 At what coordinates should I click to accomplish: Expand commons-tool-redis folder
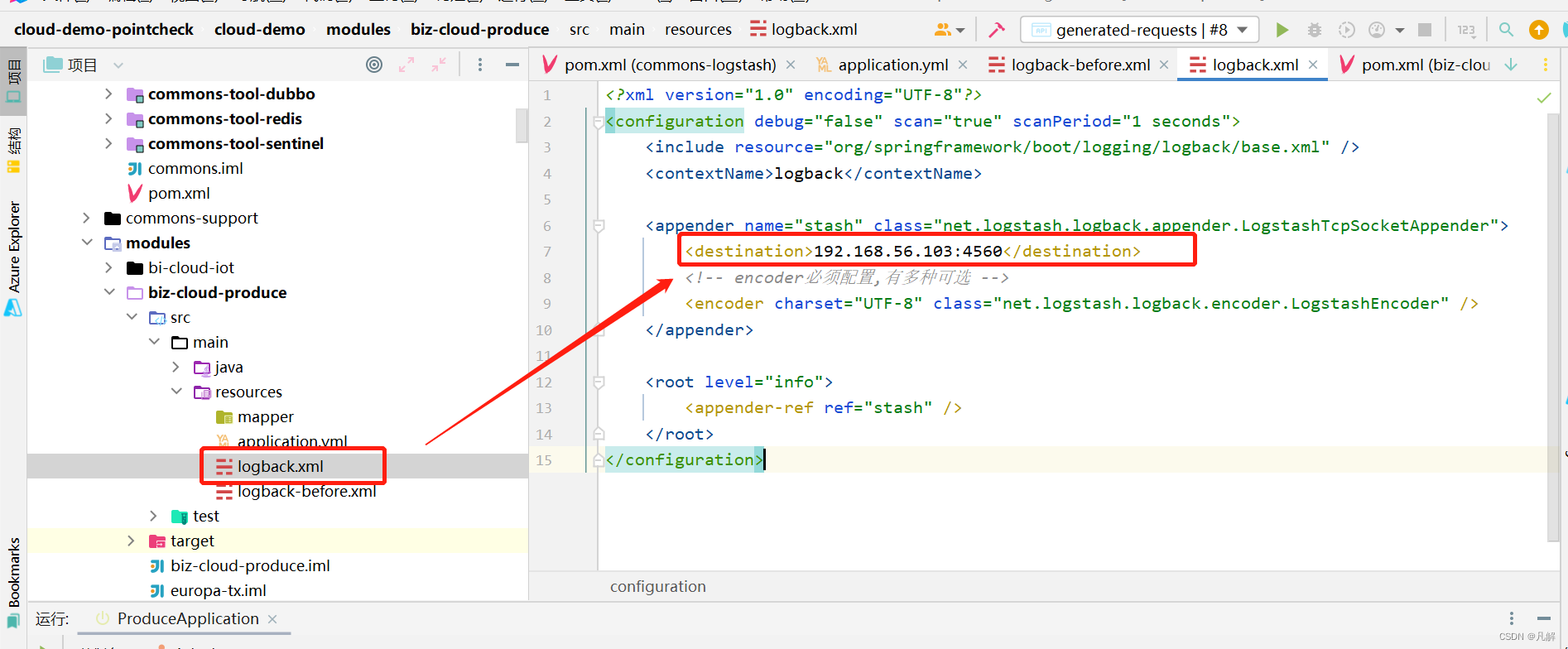pos(108,118)
